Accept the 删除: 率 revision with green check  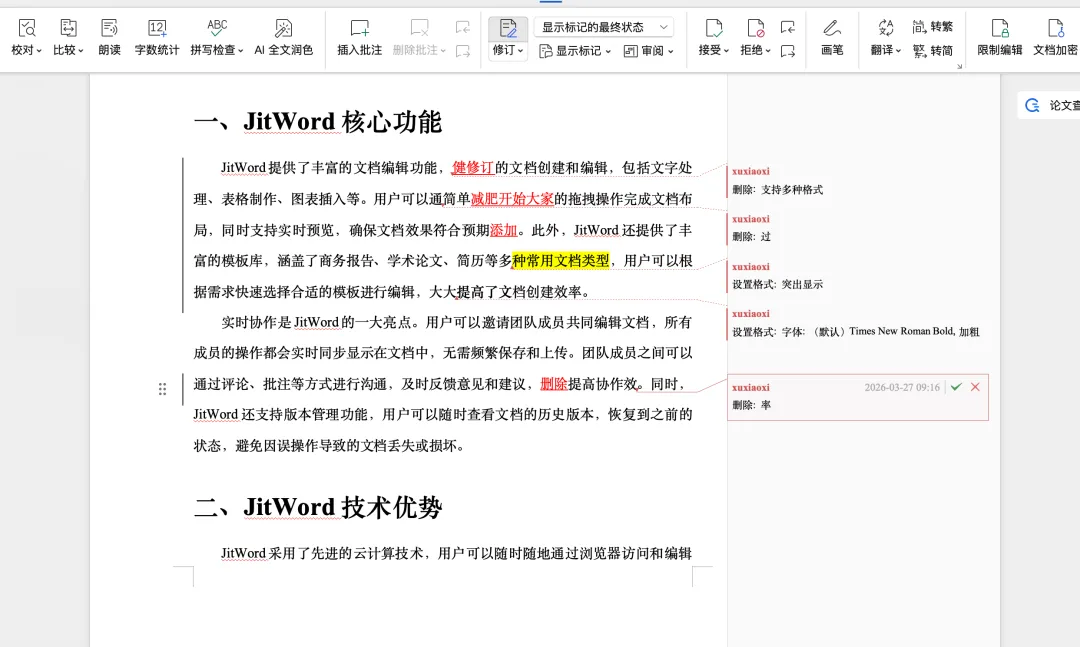tap(956, 387)
